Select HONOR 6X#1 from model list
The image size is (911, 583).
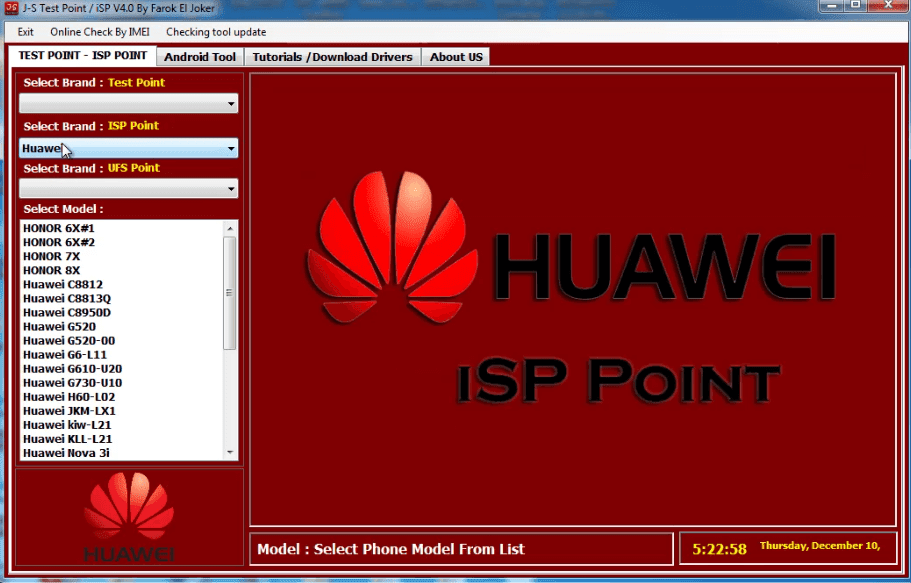point(59,228)
